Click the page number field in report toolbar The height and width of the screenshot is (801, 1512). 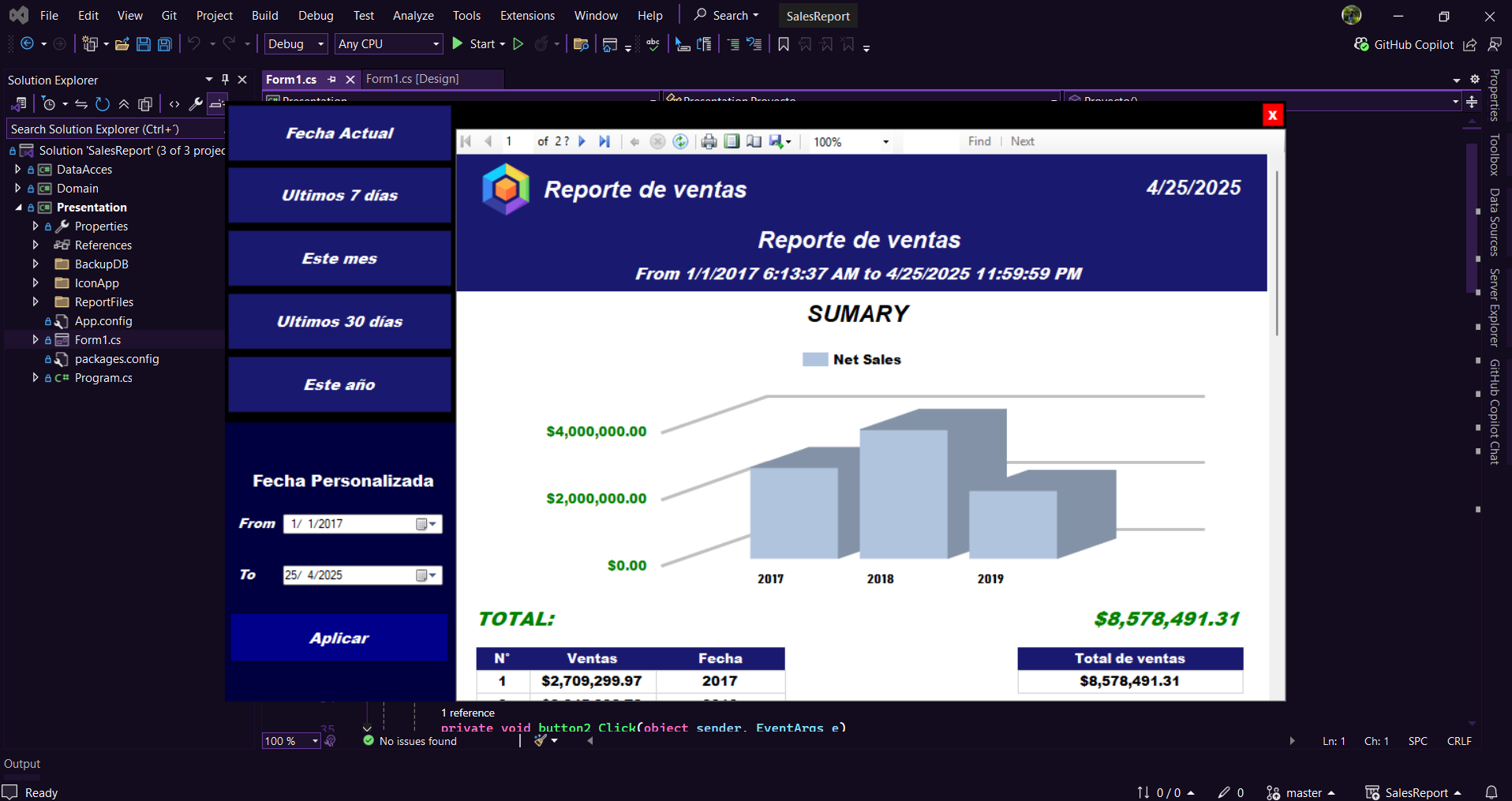[517, 141]
